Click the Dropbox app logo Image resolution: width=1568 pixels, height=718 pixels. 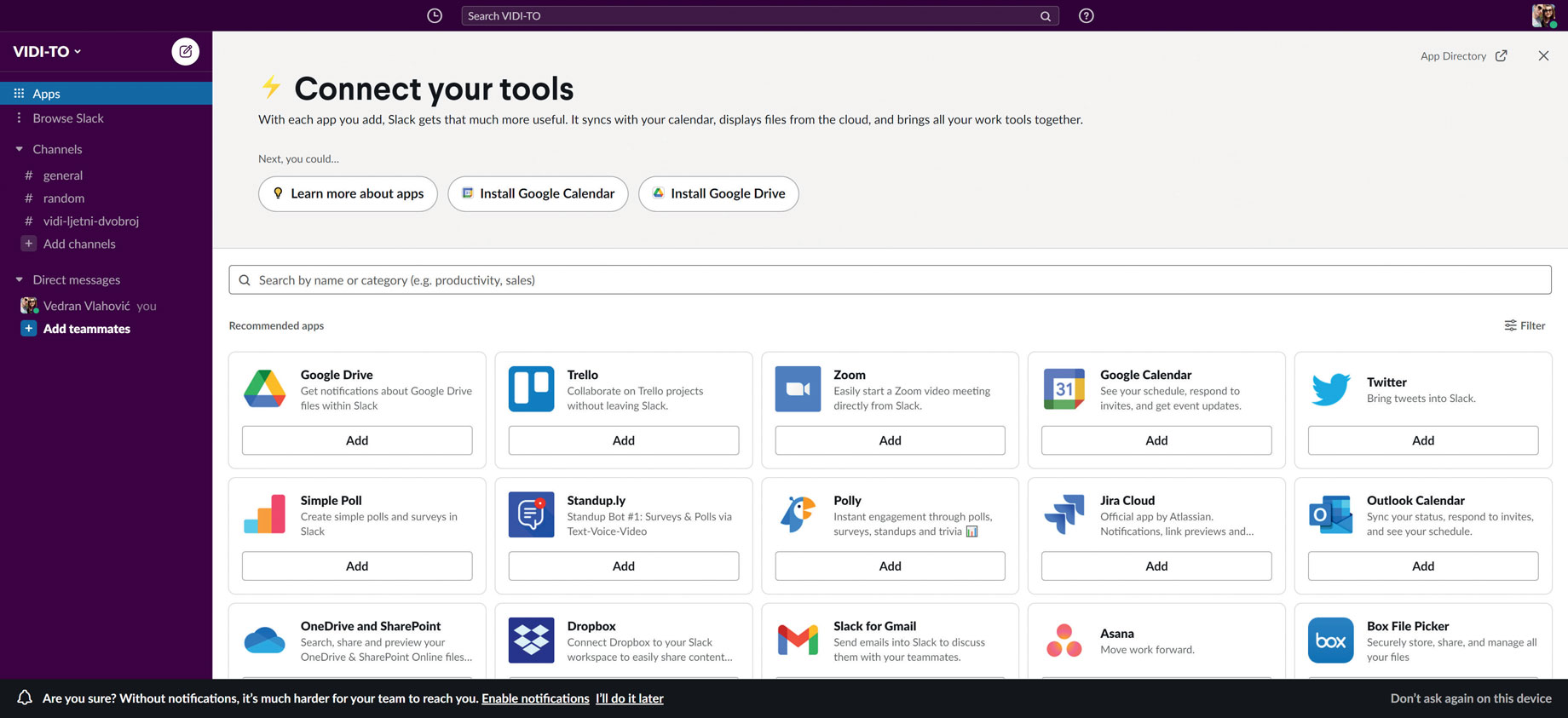pyautogui.click(x=531, y=640)
